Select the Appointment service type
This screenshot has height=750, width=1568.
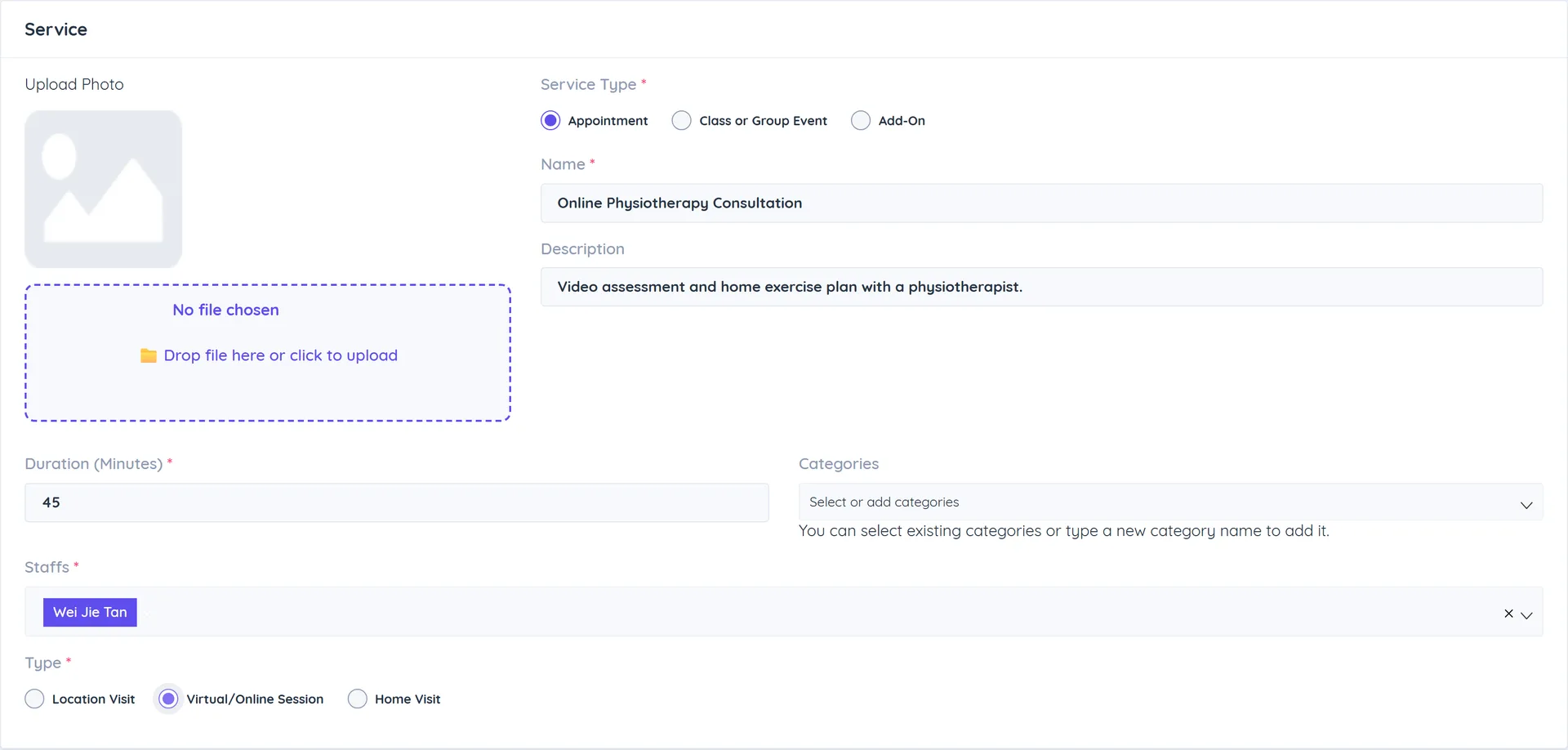(x=550, y=121)
